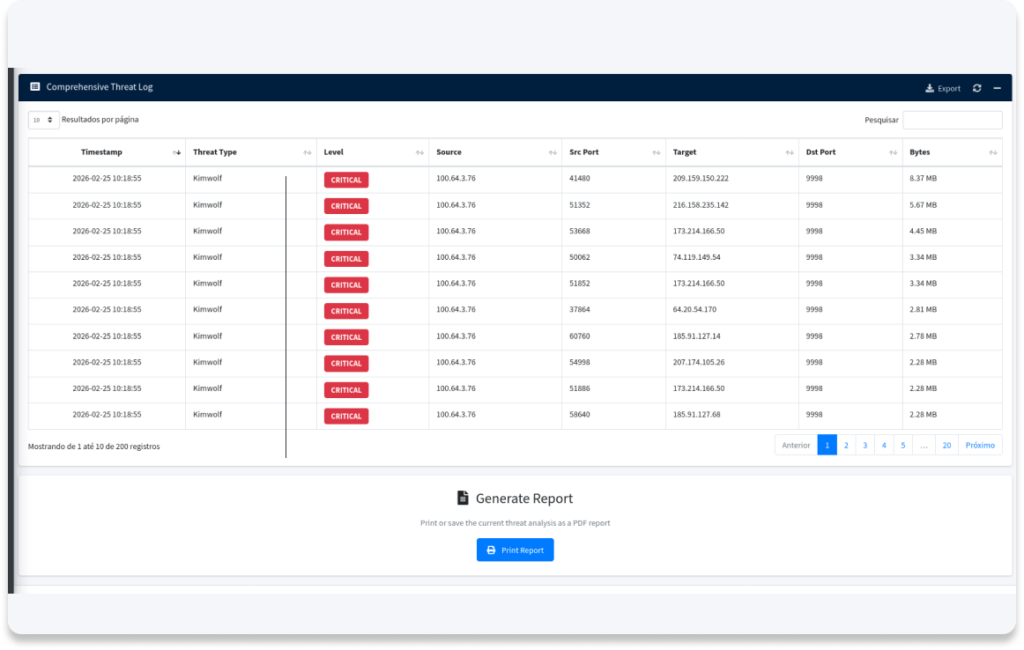This screenshot has width=1024, height=650.
Task: Click sort arrows on Source column
Action: 552,153
